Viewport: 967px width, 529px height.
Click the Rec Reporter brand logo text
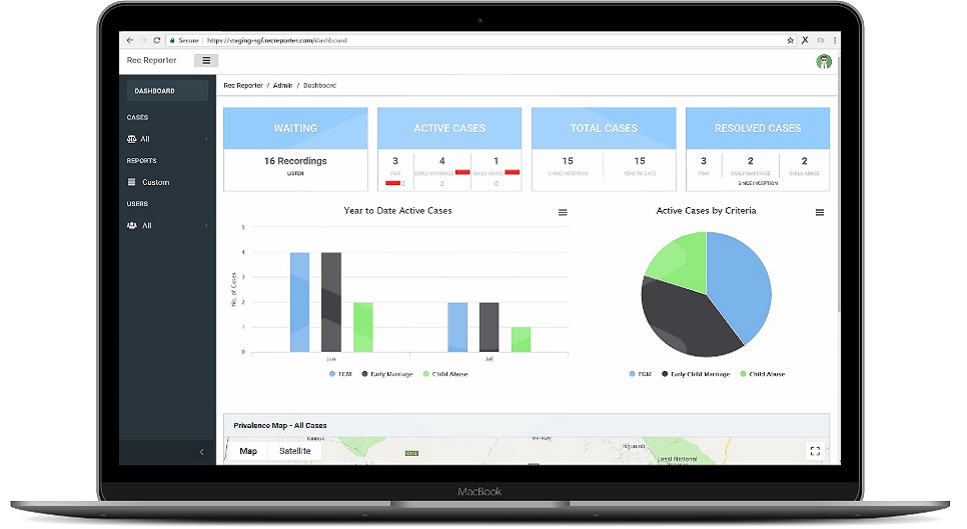(151, 60)
